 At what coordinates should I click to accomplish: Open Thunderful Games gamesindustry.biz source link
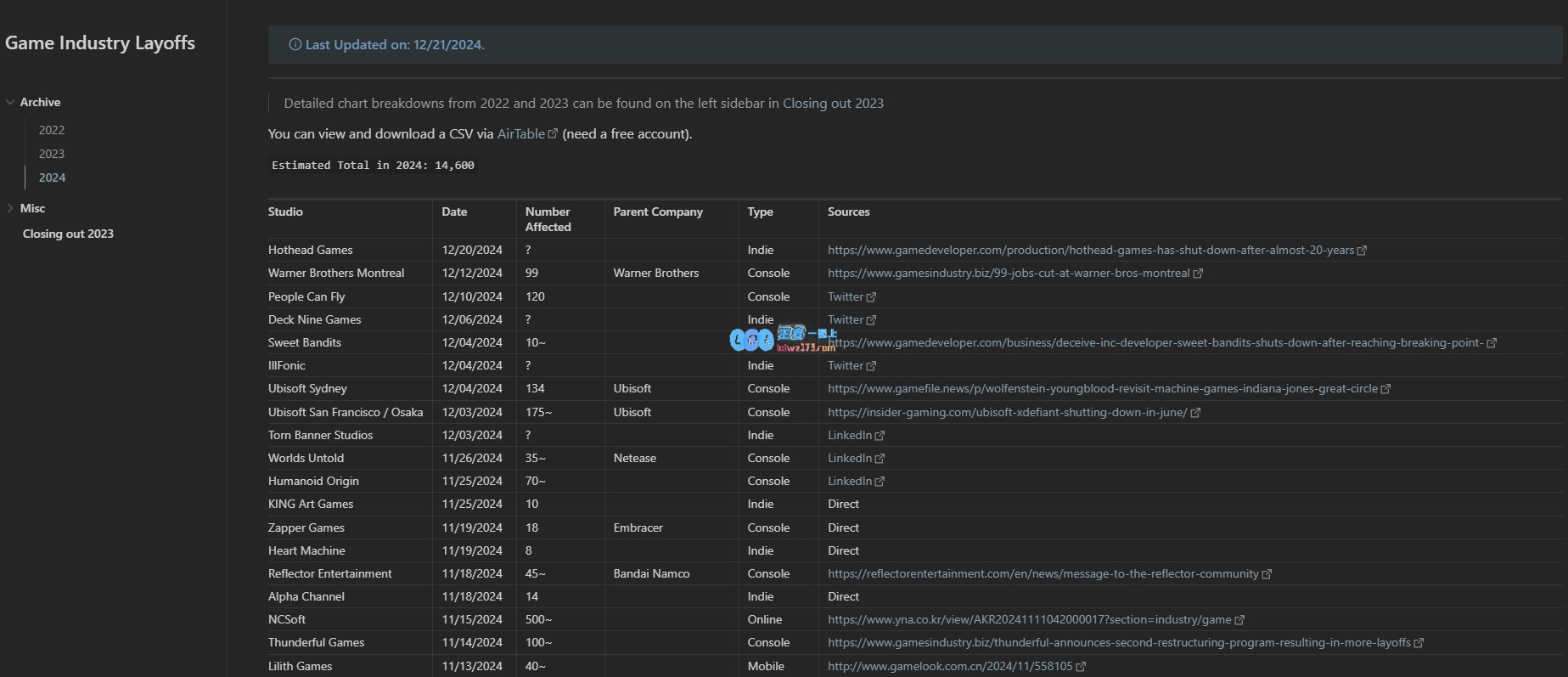pyautogui.click(x=1119, y=642)
